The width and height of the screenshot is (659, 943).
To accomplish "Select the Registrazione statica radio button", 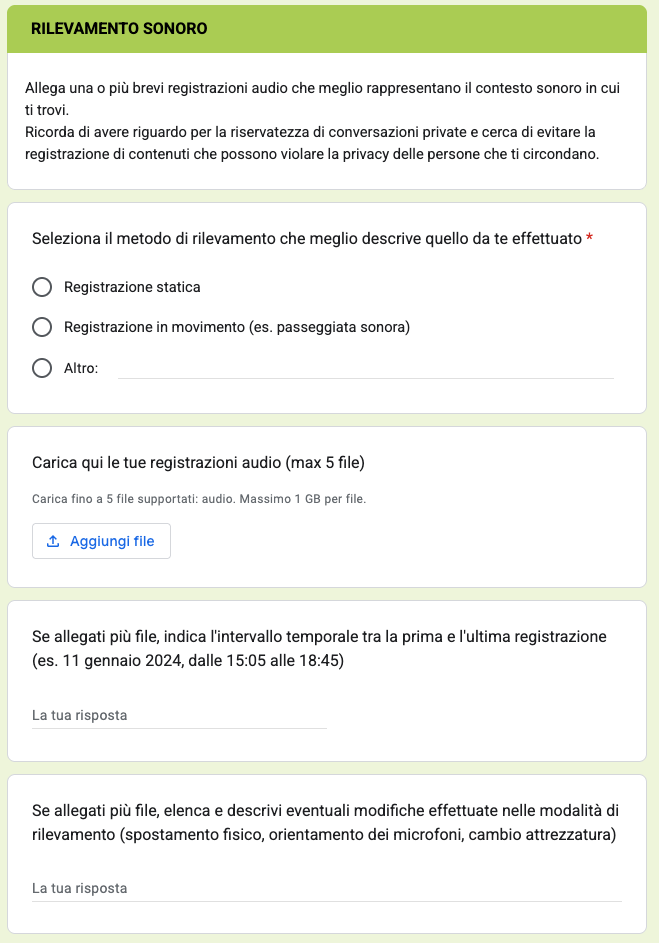I will click(42, 287).
